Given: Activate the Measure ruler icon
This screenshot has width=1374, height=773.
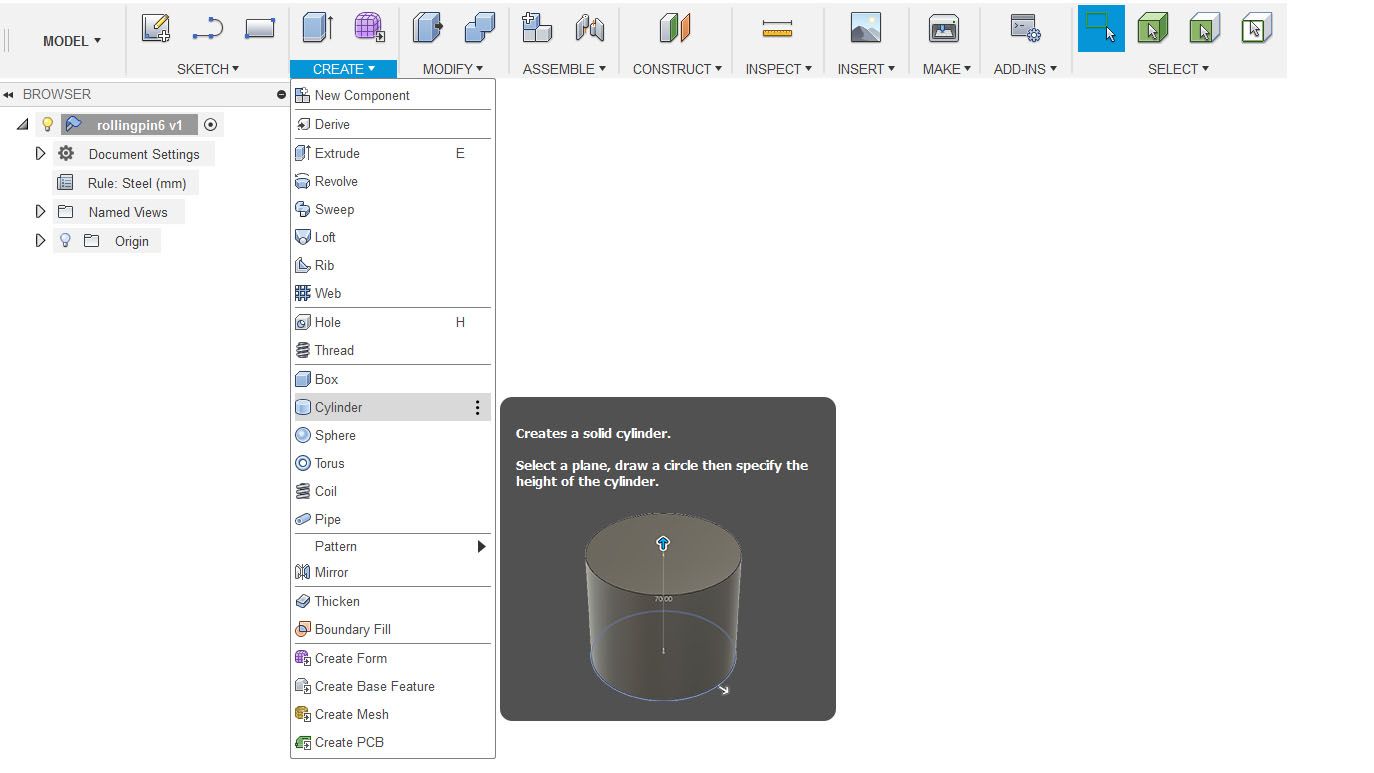Looking at the screenshot, I should point(777,28).
